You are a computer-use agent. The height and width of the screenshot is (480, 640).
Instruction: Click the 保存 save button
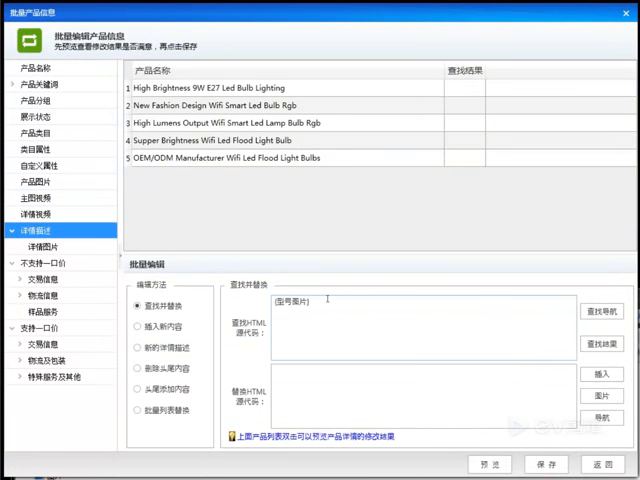click(x=546, y=464)
